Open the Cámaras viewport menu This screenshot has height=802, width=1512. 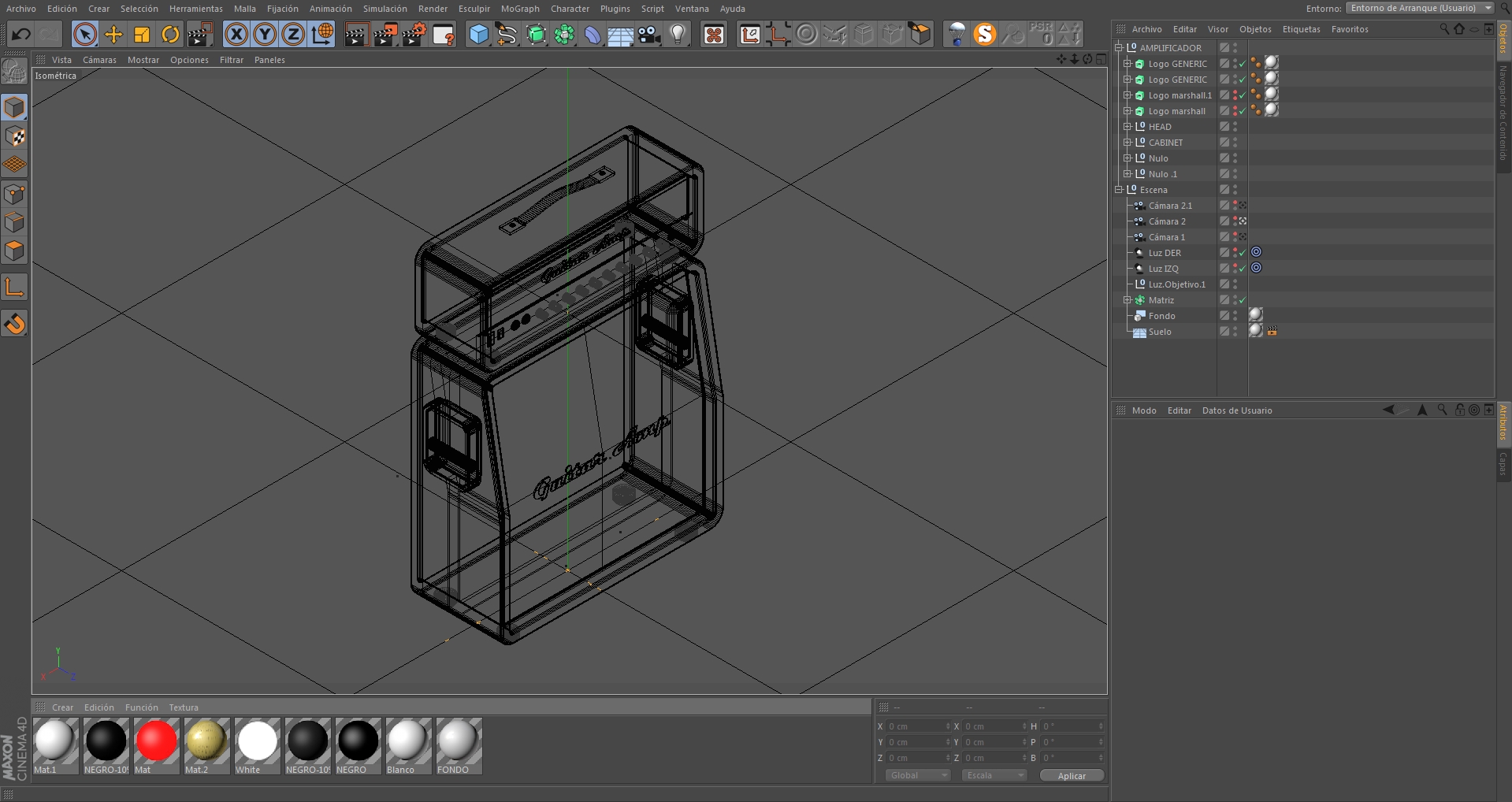point(99,60)
